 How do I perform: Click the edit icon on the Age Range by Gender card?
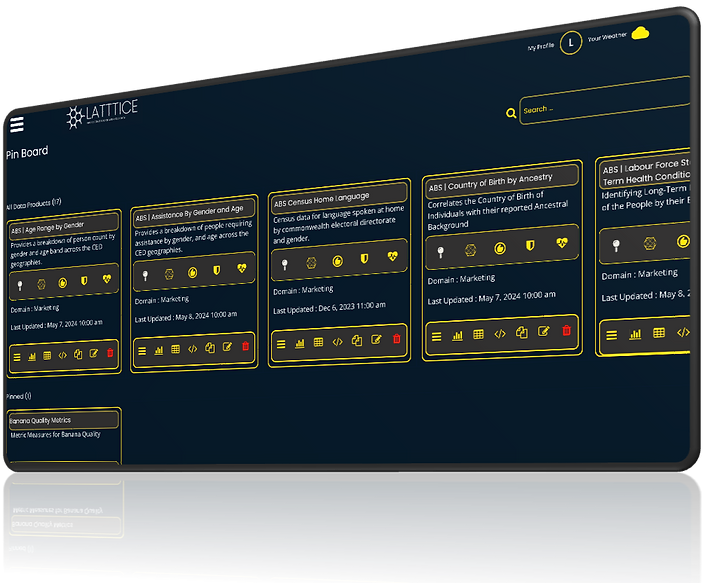click(94, 354)
